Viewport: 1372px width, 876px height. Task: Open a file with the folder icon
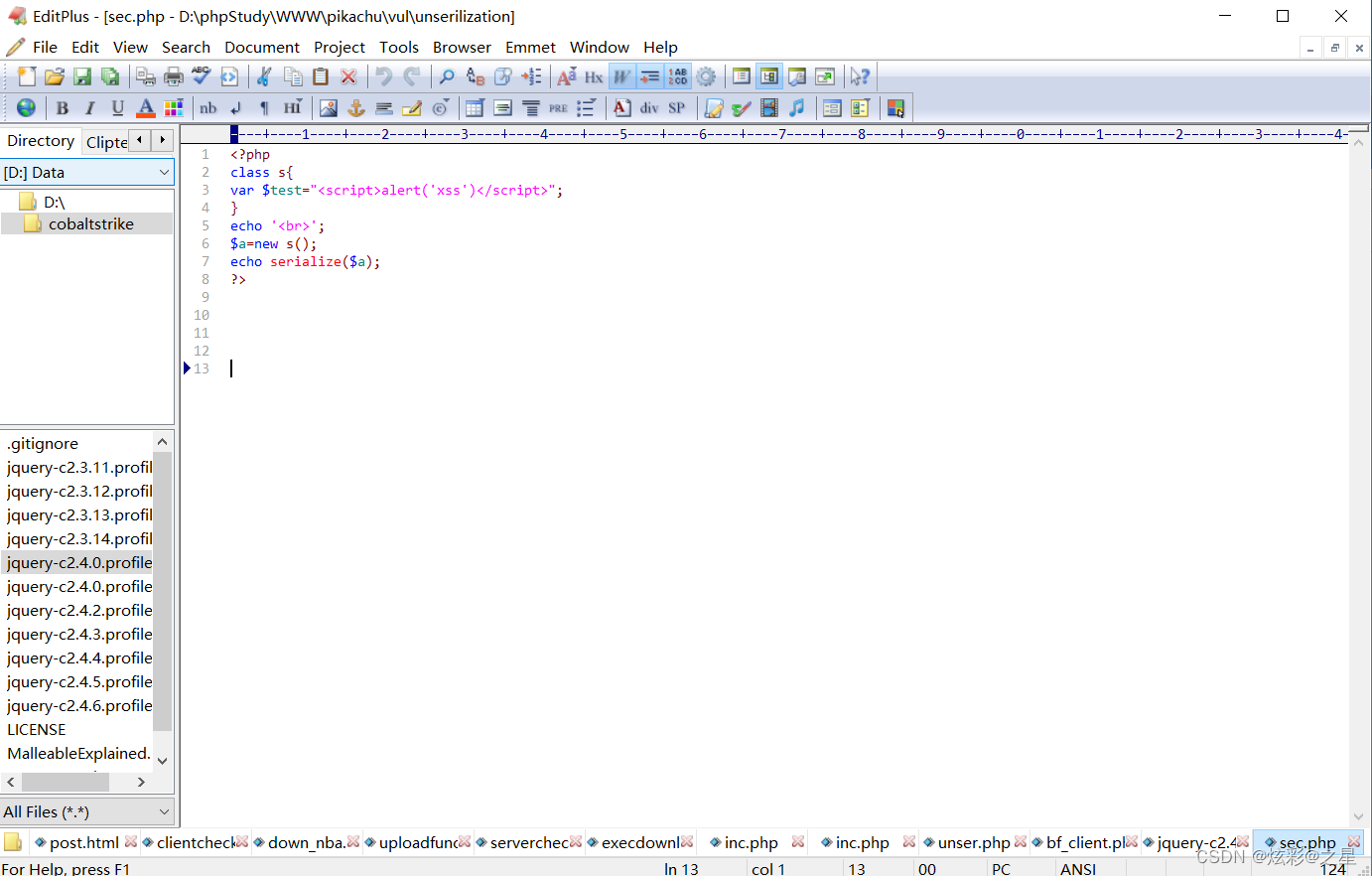pyautogui.click(x=55, y=76)
